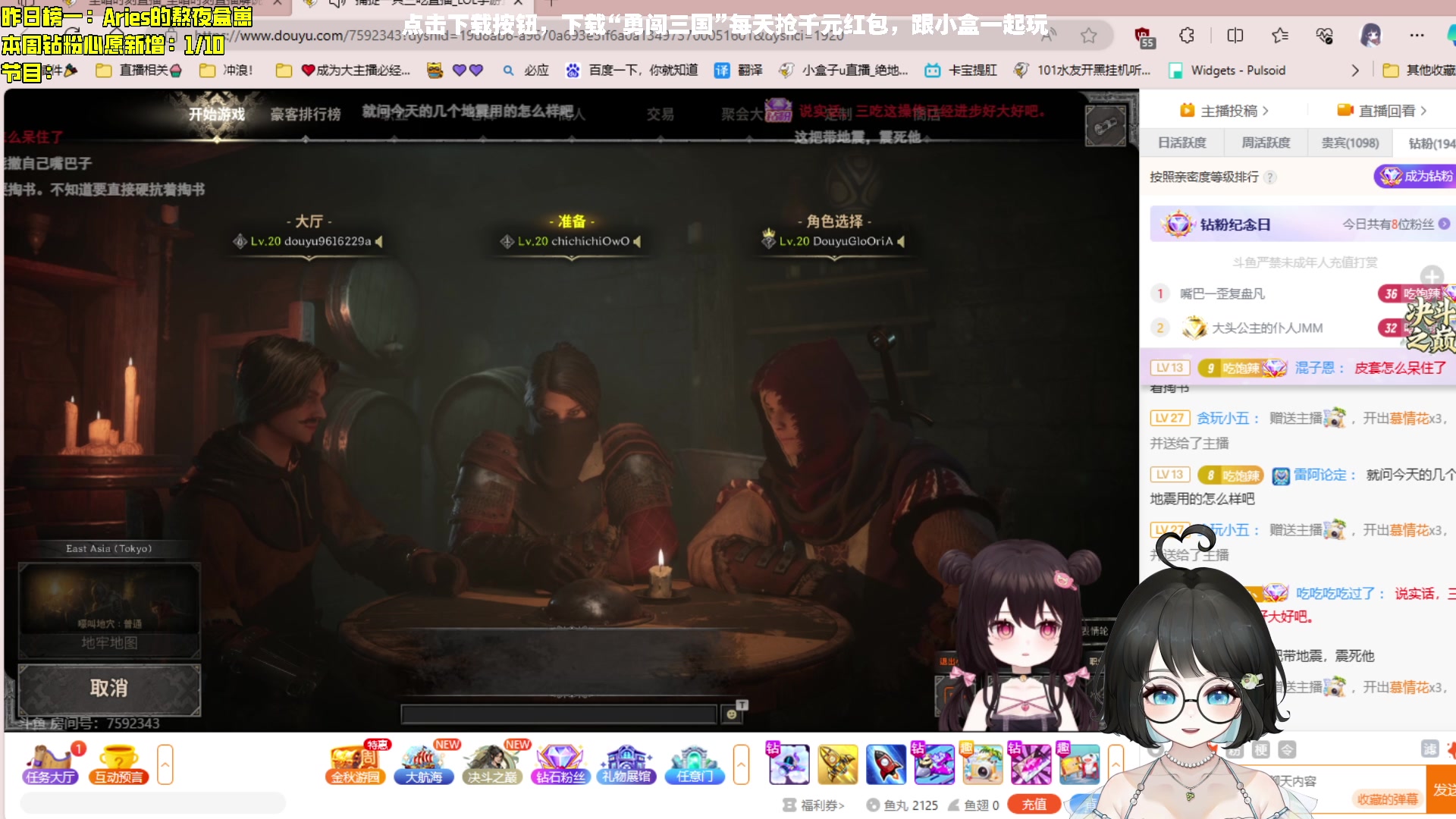Select 豪客排行榜 game menu tab
Screen dimensions: 1456x819
click(x=306, y=114)
